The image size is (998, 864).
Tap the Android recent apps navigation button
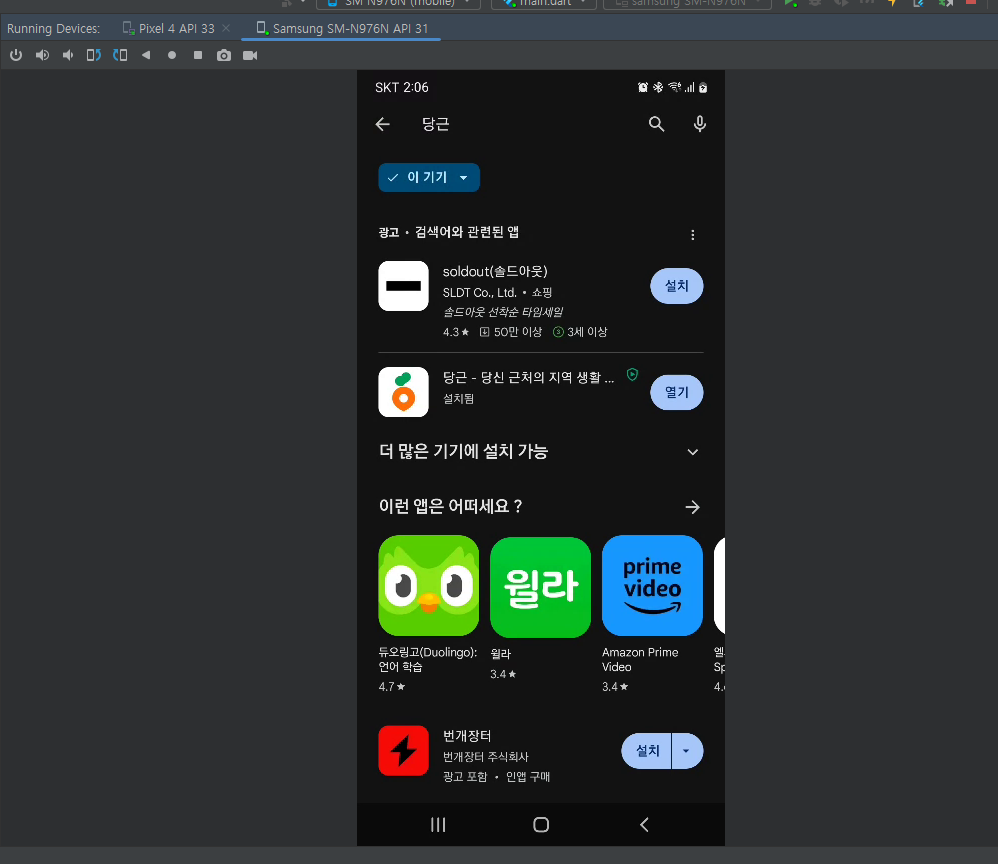pos(438,825)
